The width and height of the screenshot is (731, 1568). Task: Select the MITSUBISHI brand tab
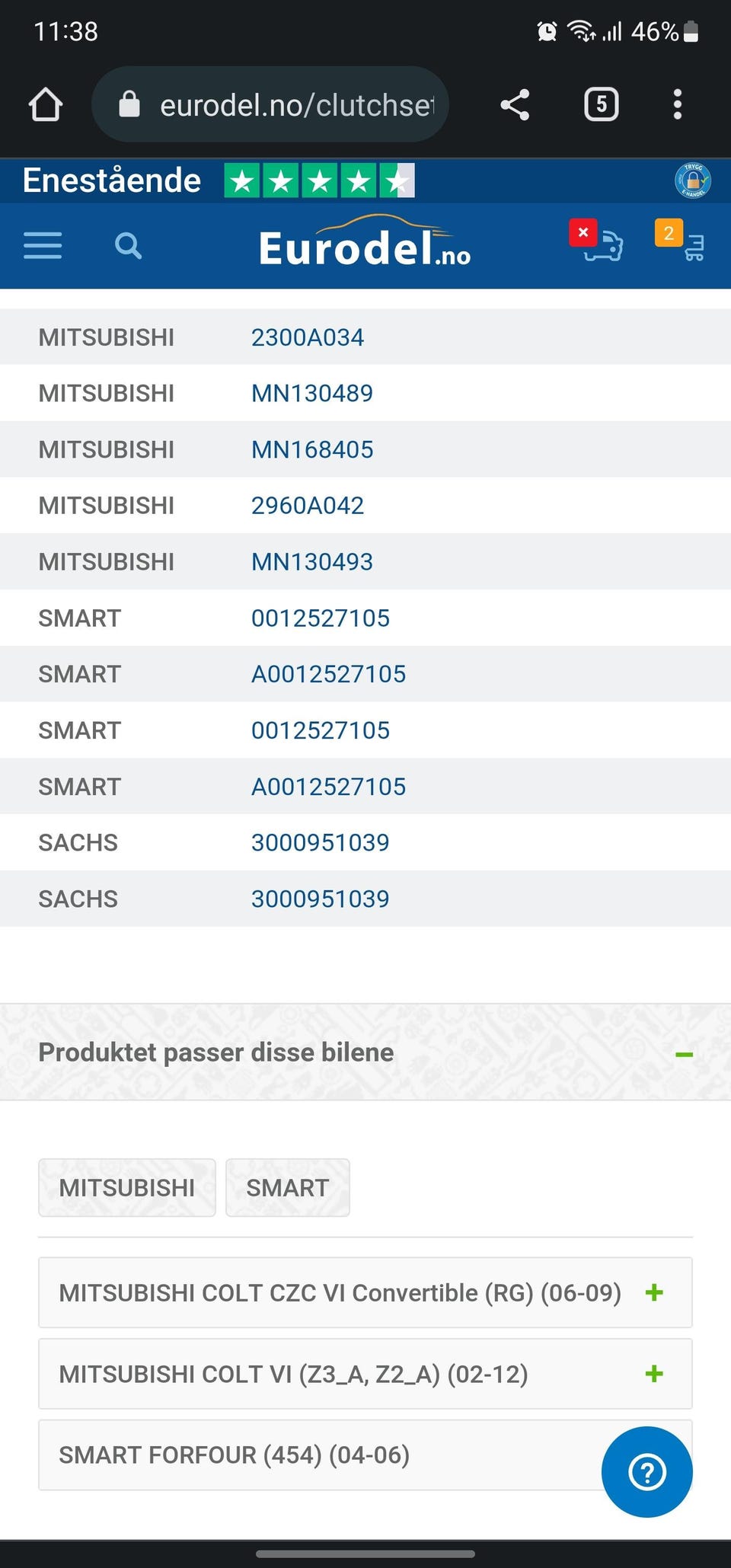click(x=127, y=1188)
